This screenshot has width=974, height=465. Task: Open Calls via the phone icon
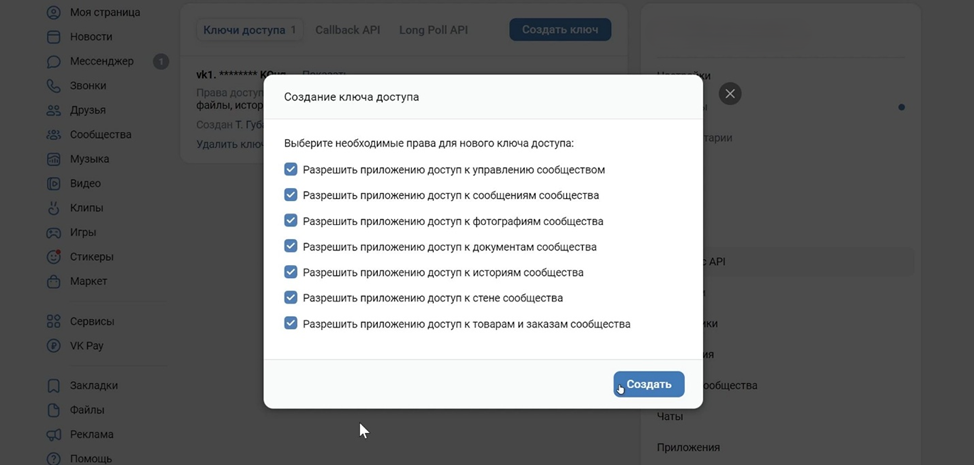(53, 86)
